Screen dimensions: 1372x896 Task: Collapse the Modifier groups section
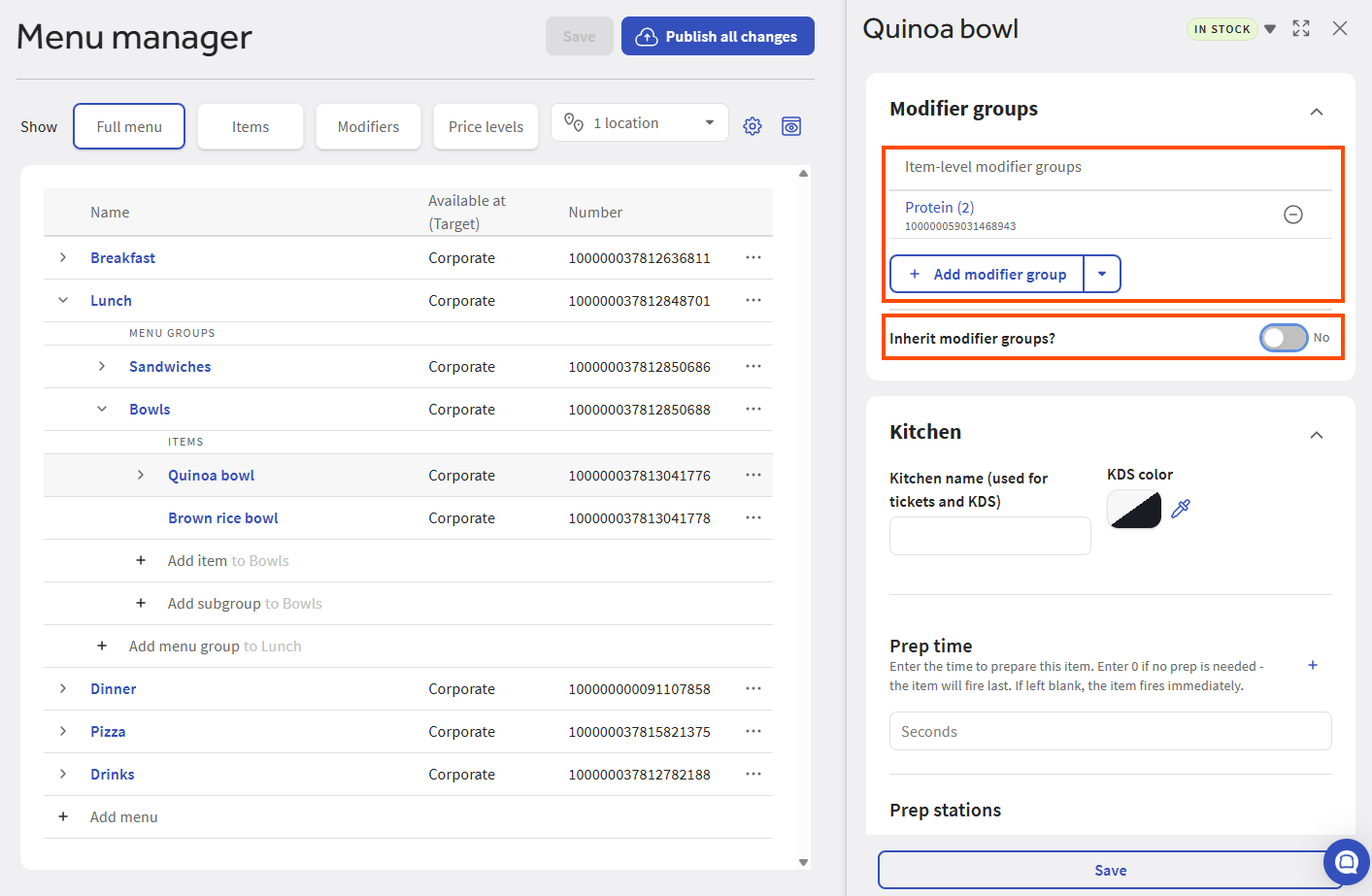[1316, 112]
